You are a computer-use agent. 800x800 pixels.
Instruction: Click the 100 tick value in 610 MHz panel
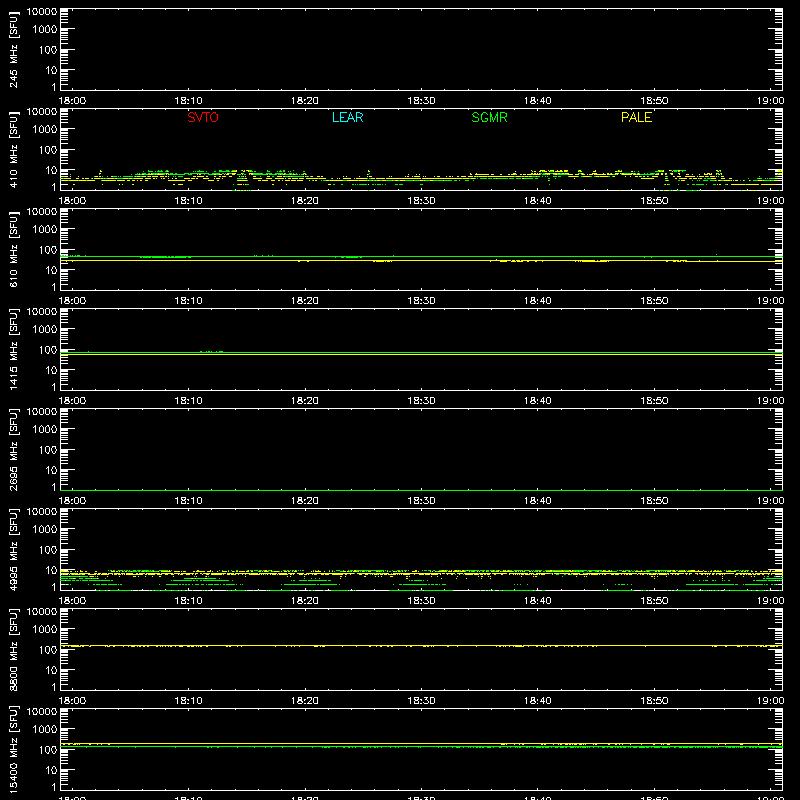48,250
